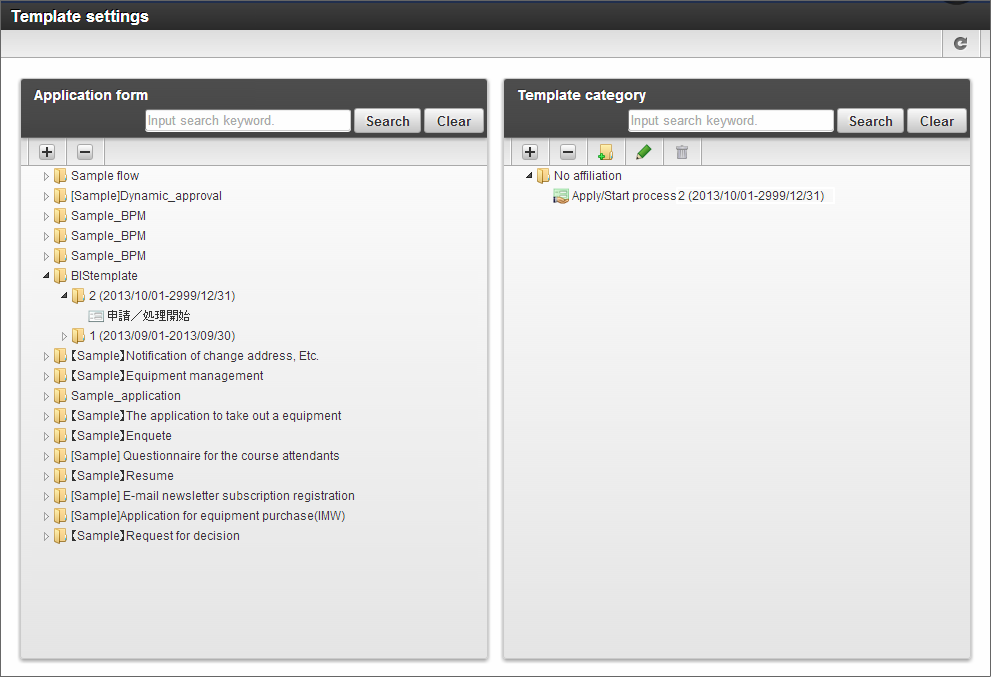Select the BIStemplate label

click(x=104, y=276)
